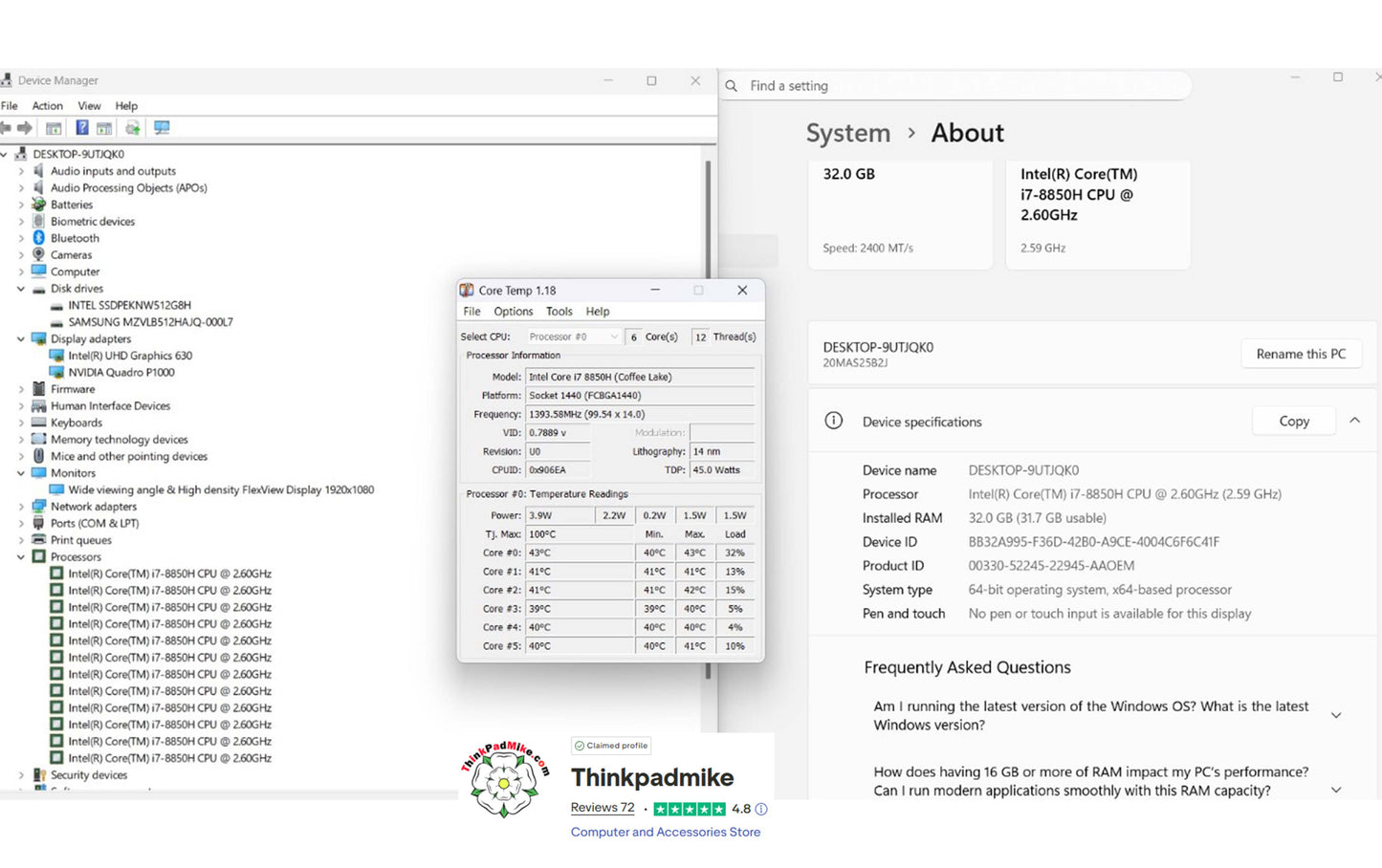This screenshot has height=868, width=1382.
Task: Collapse the Device specifications section chevron
Action: [1354, 421]
